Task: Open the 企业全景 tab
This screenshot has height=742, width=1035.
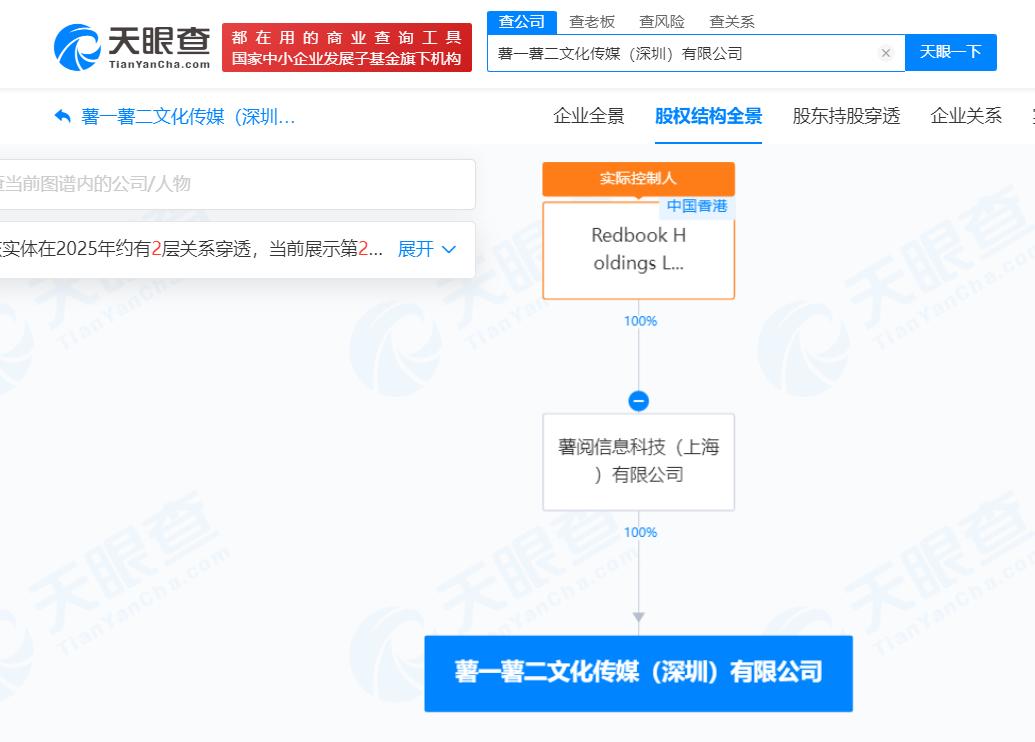Action: point(589,116)
